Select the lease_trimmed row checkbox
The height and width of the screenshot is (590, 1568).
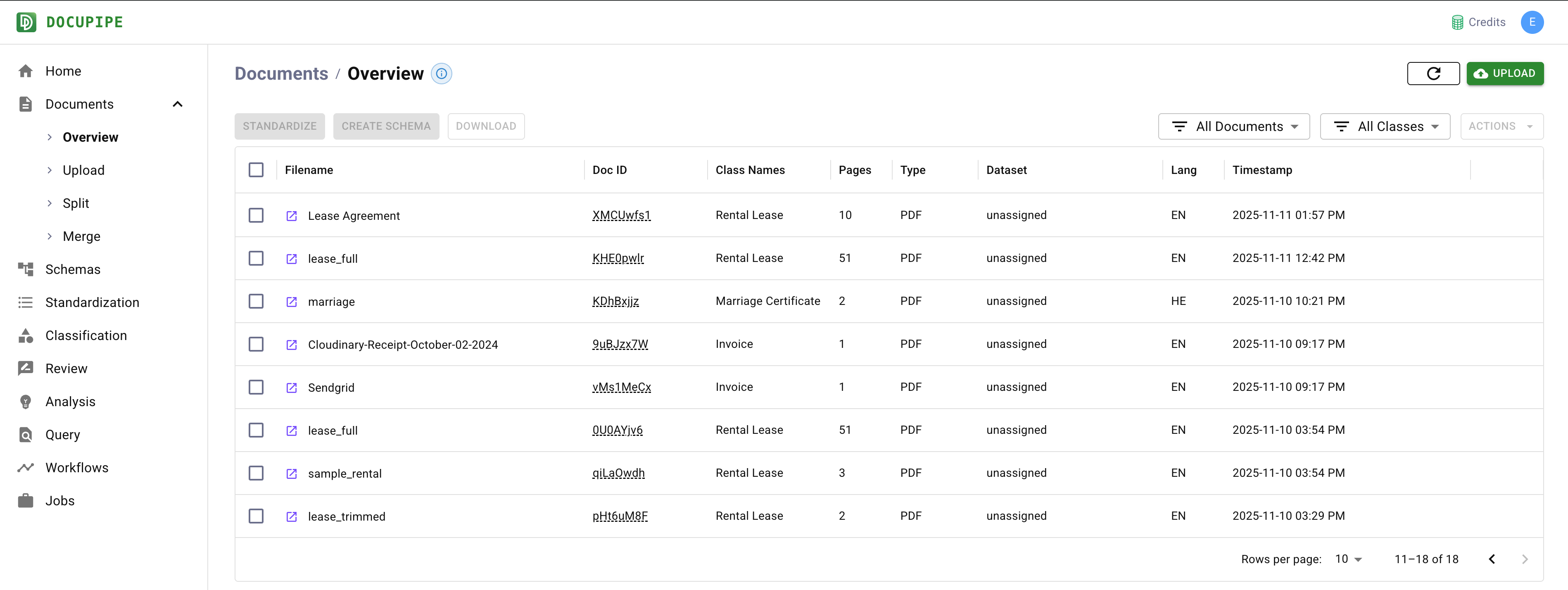tap(256, 516)
